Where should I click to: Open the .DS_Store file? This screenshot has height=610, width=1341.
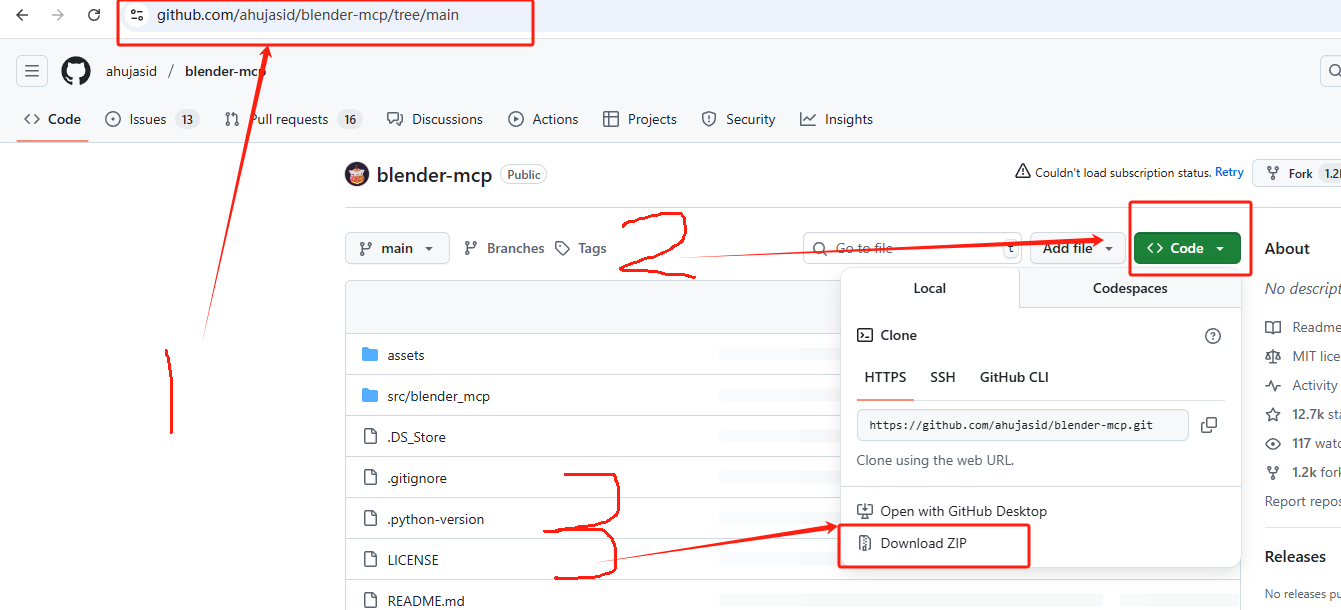417,437
